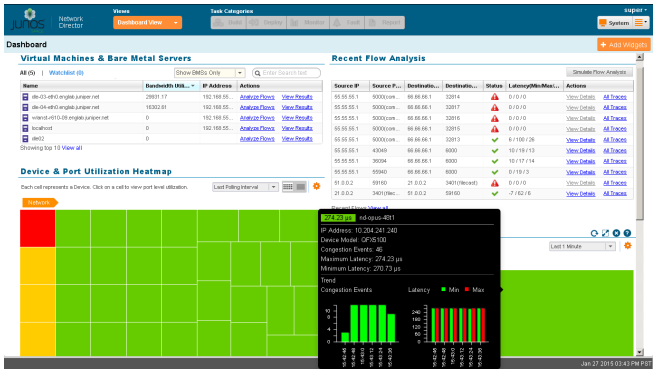Click the server icon for dle-03-eth0
This screenshot has width=656, height=372.
pos(26,97)
